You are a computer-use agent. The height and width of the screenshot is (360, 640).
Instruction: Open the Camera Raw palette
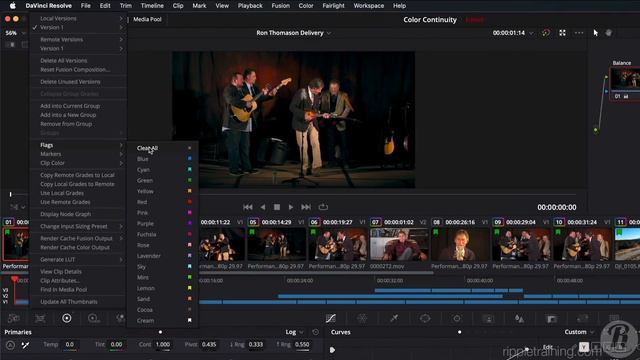coord(13,318)
